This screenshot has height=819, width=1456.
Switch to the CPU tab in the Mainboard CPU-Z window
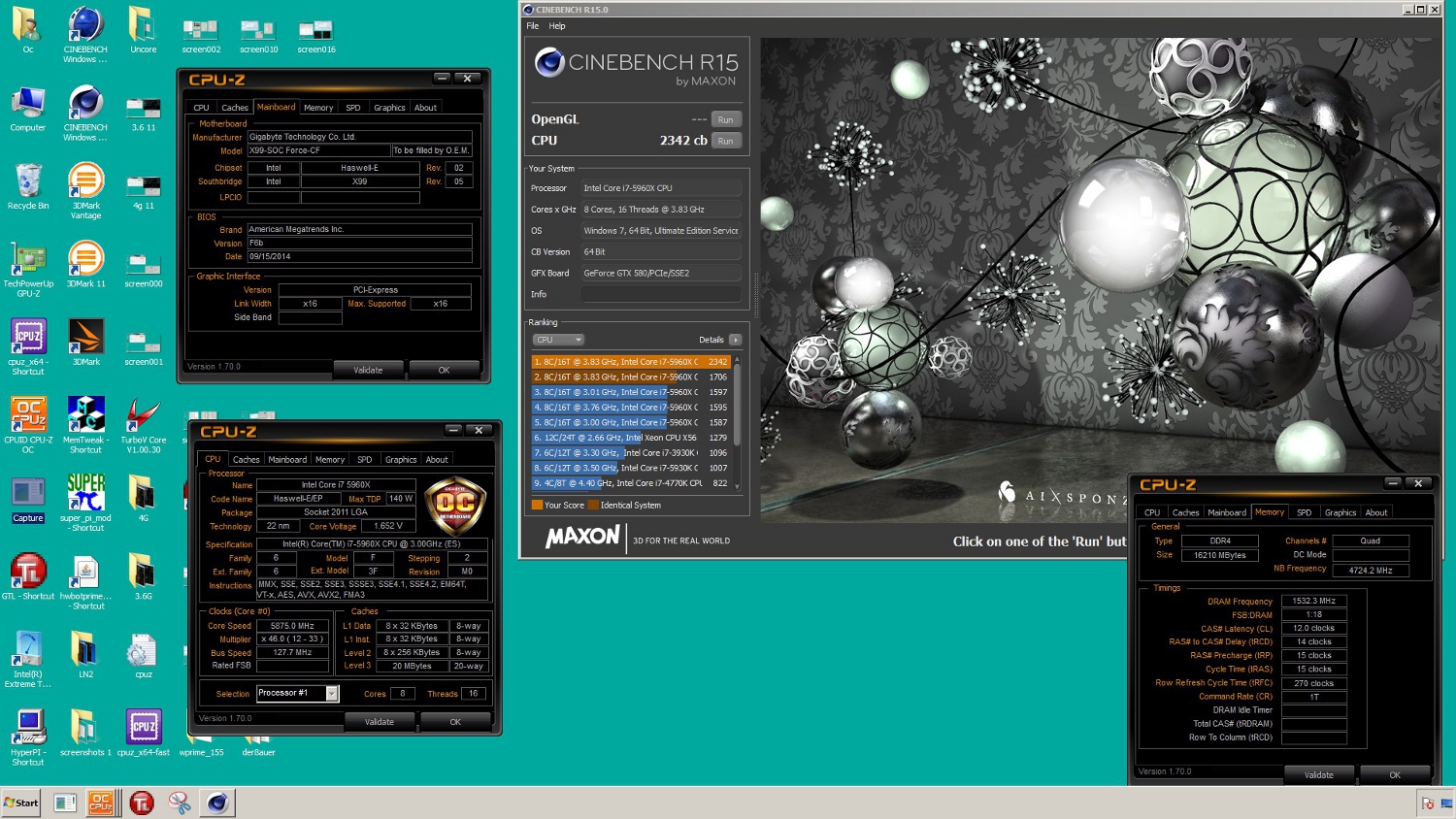point(201,108)
